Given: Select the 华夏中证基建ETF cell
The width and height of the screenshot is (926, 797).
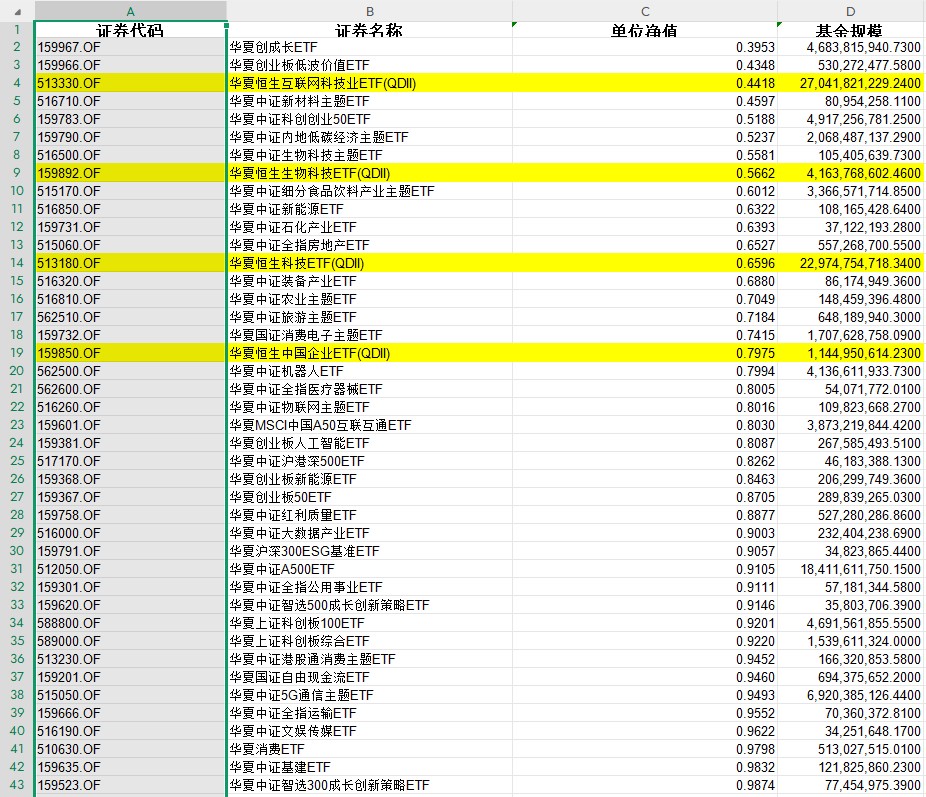Looking at the screenshot, I should tap(370, 767).
